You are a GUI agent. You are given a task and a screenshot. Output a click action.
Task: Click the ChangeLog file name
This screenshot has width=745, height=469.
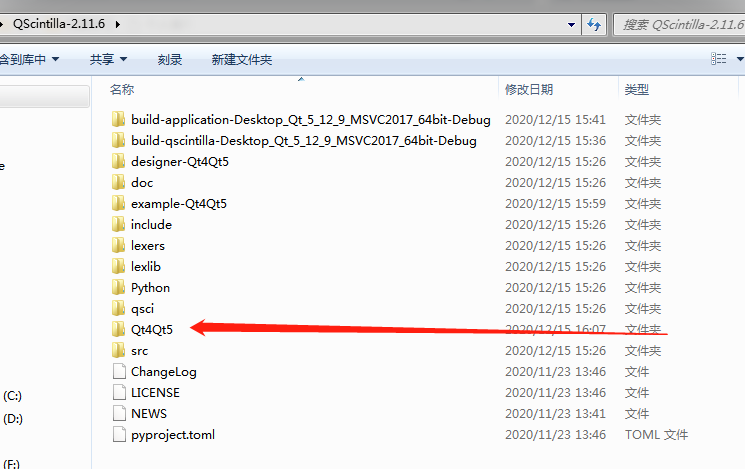(163, 372)
